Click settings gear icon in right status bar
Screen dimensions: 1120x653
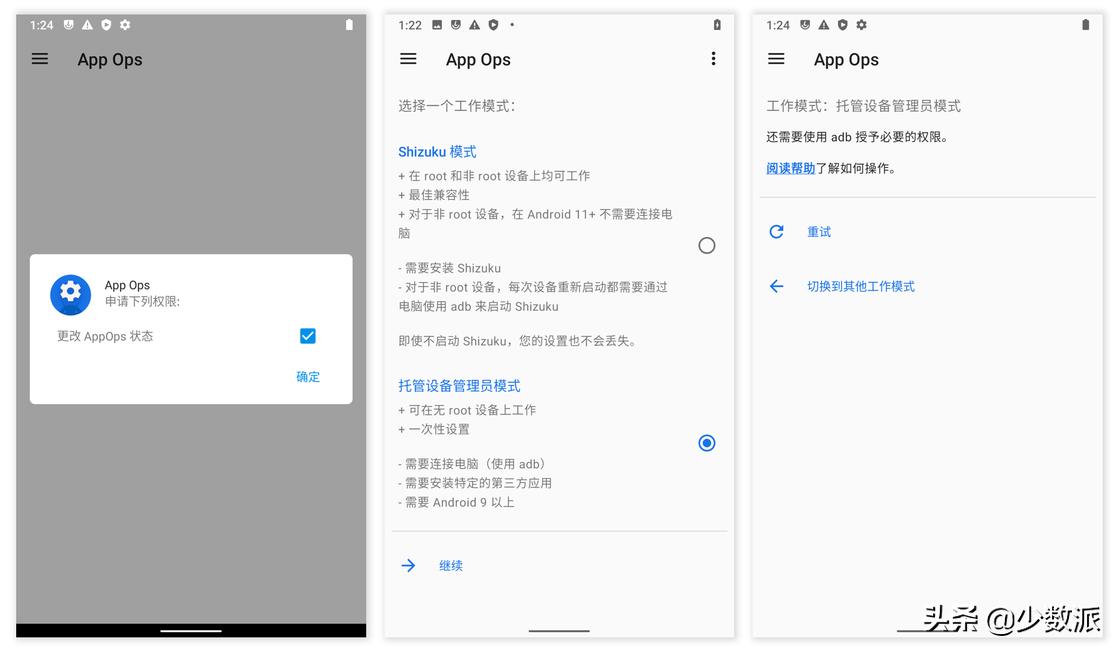(x=861, y=25)
